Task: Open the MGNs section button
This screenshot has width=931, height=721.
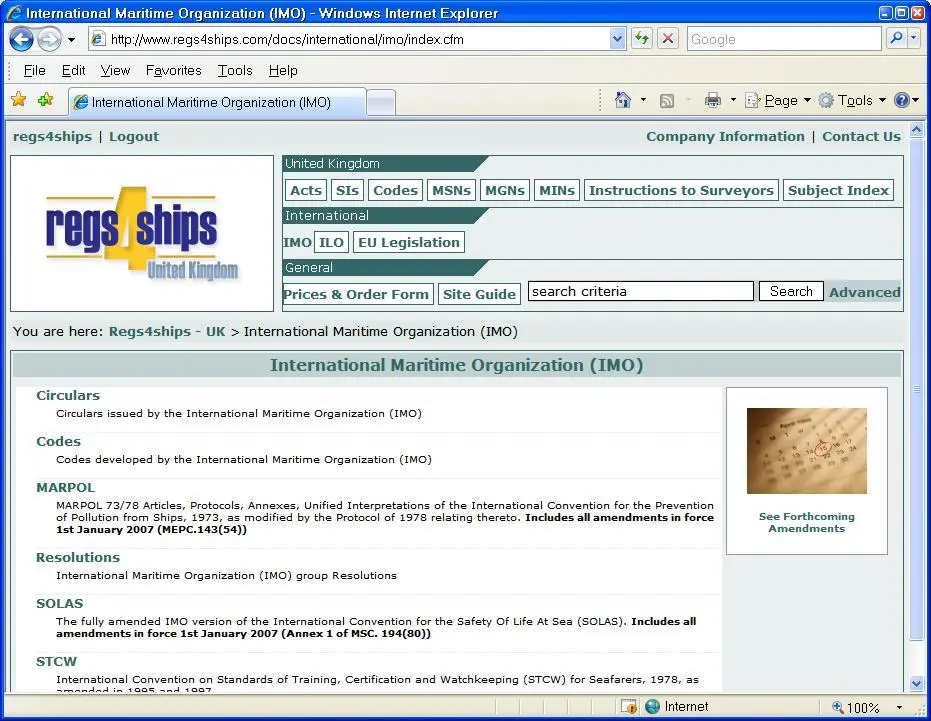Action: pos(505,191)
